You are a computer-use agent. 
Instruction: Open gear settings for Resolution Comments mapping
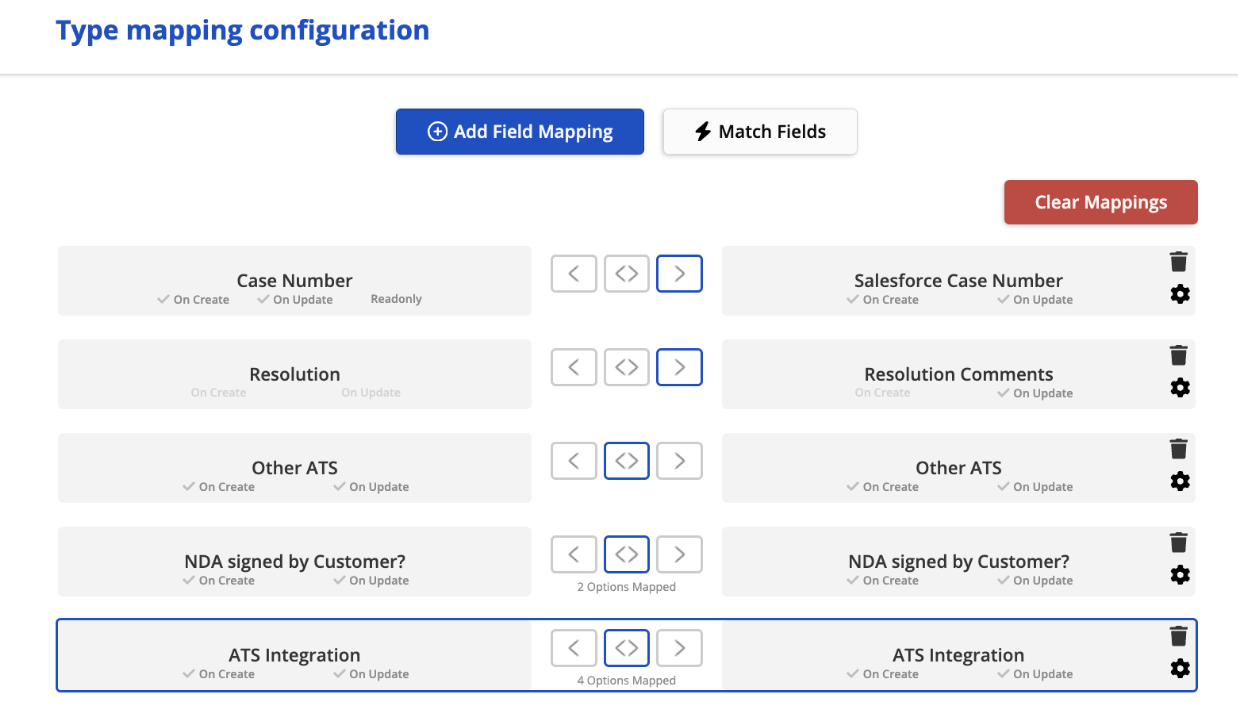[x=1180, y=388]
